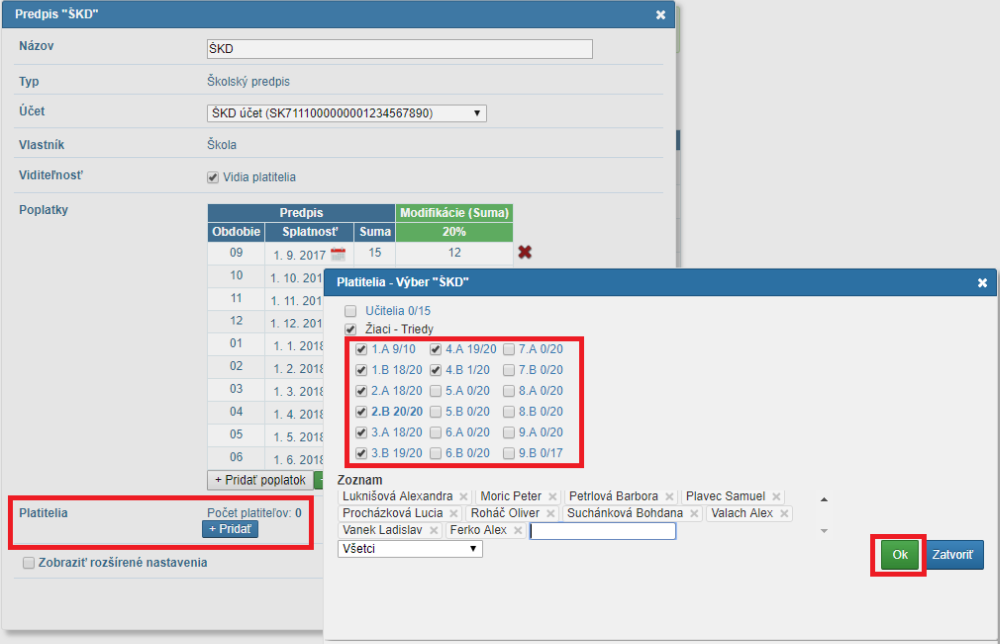Toggle Učitelia 0/15 checkbox
1000x644 pixels.
pyautogui.click(x=350, y=311)
